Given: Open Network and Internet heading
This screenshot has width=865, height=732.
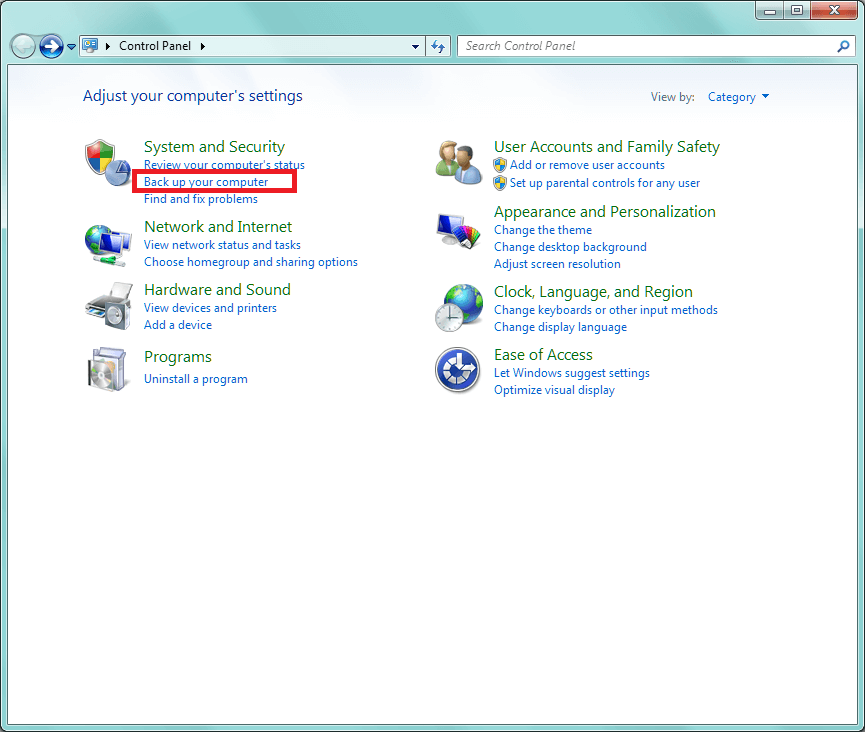Looking at the screenshot, I should pos(218,227).
